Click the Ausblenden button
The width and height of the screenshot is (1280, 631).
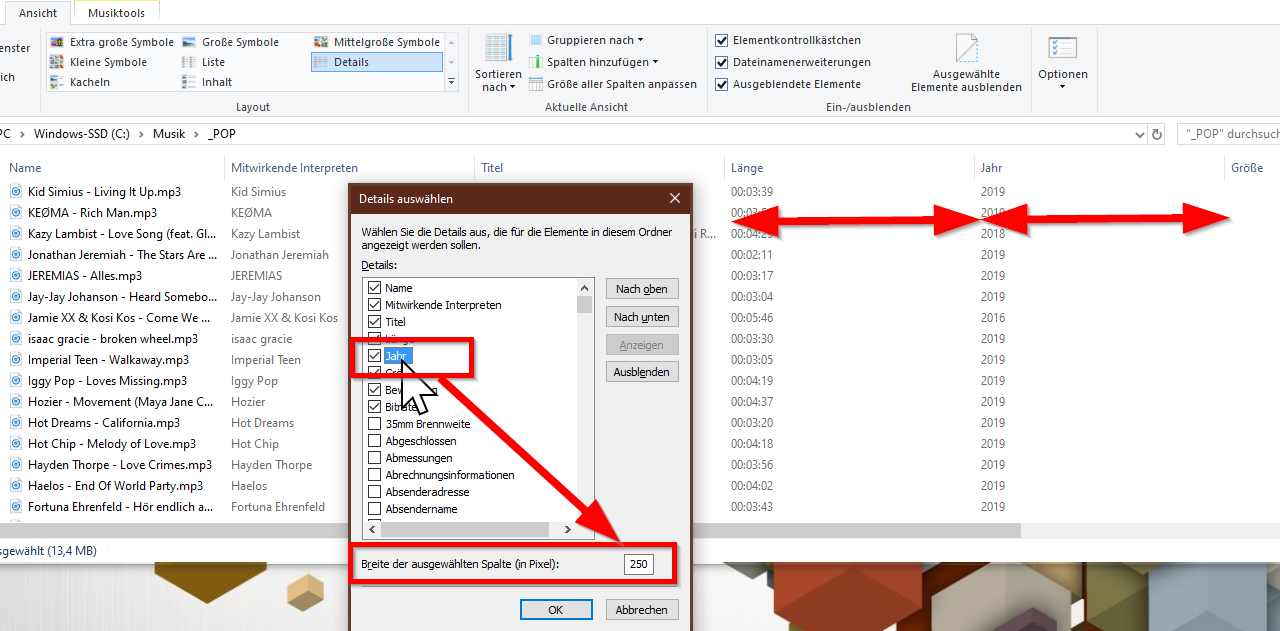(642, 372)
